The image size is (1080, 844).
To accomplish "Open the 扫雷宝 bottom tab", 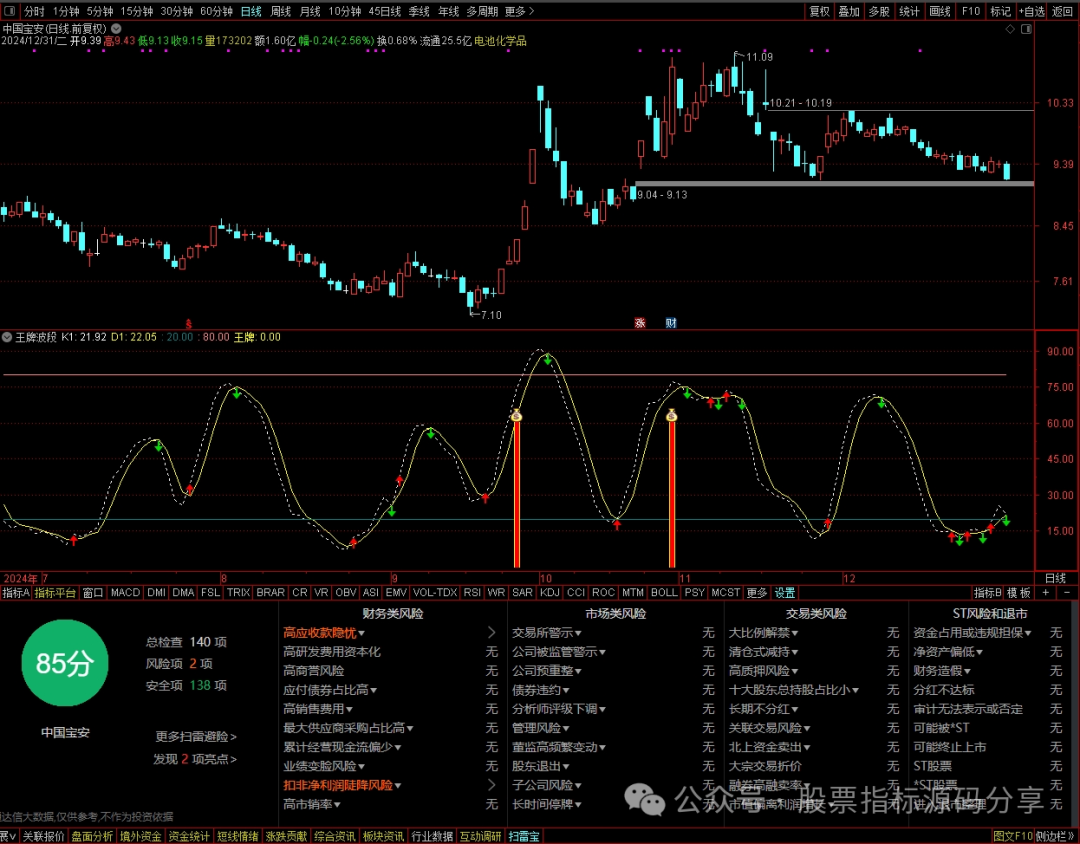I will tap(524, 836).
